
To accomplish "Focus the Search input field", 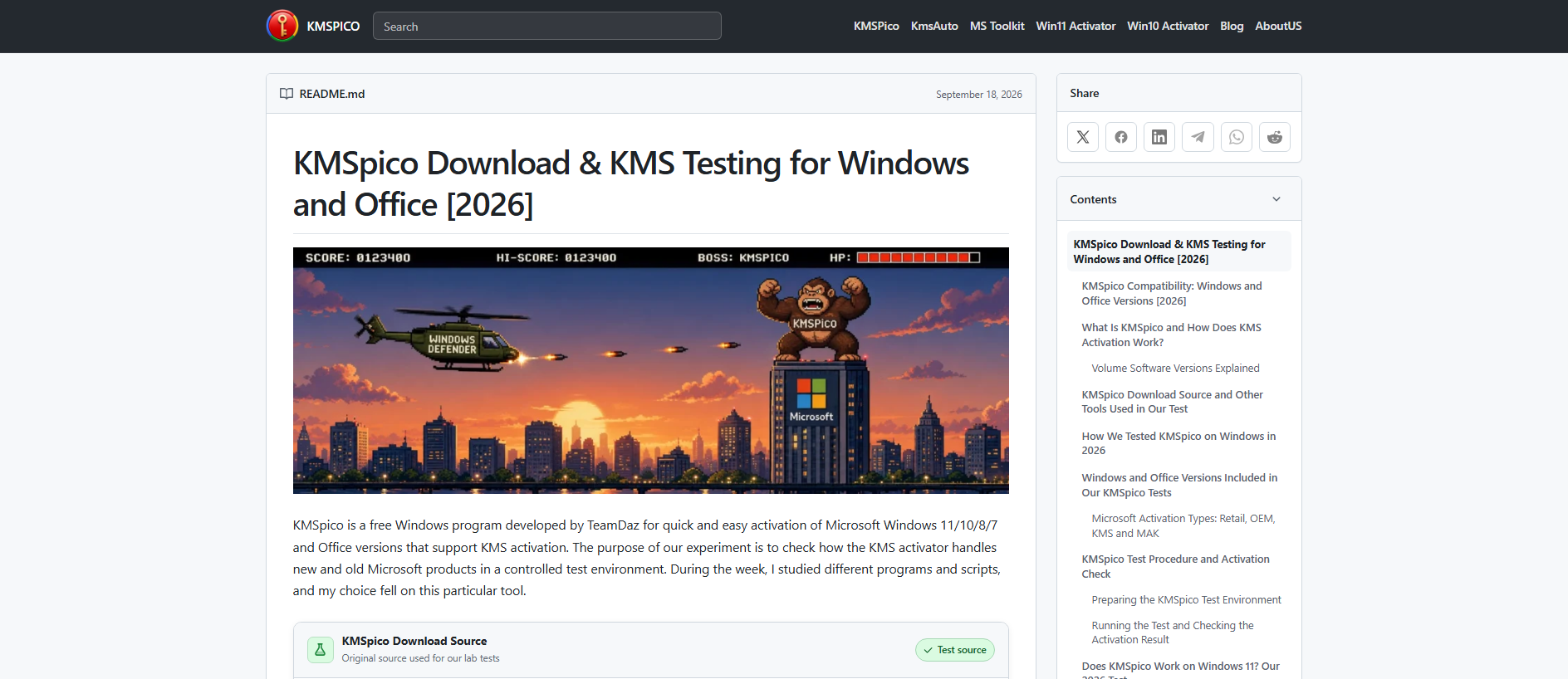I will point(547,26).
